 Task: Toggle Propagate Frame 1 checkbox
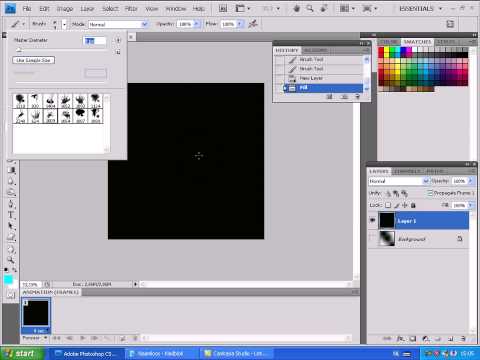click(430, 193)
